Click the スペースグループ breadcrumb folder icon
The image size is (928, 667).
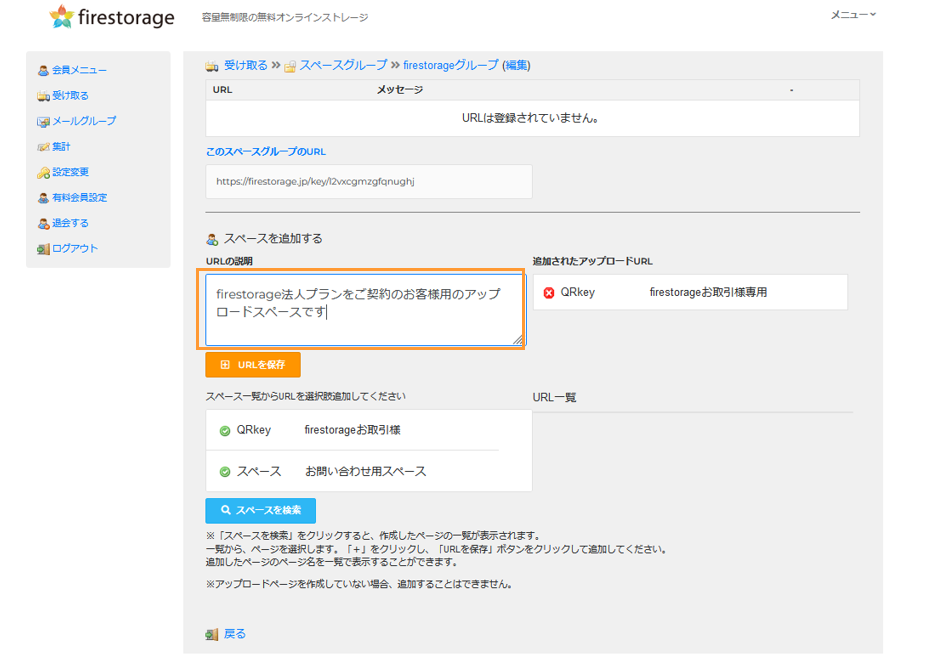click(290, 67)
